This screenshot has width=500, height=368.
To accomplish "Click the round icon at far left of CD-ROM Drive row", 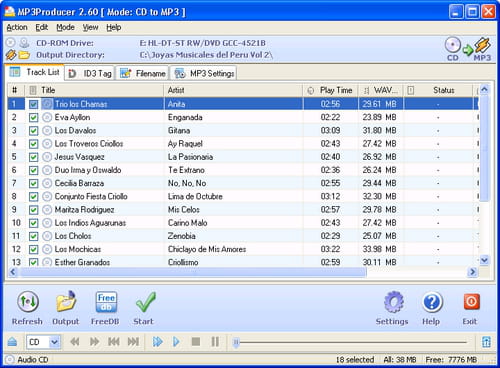I will tap(11, 43).
